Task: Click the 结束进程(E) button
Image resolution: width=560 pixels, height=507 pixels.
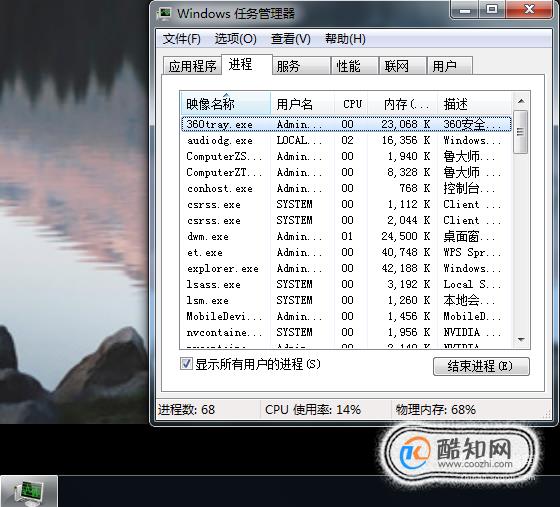Action: [481, 366]
